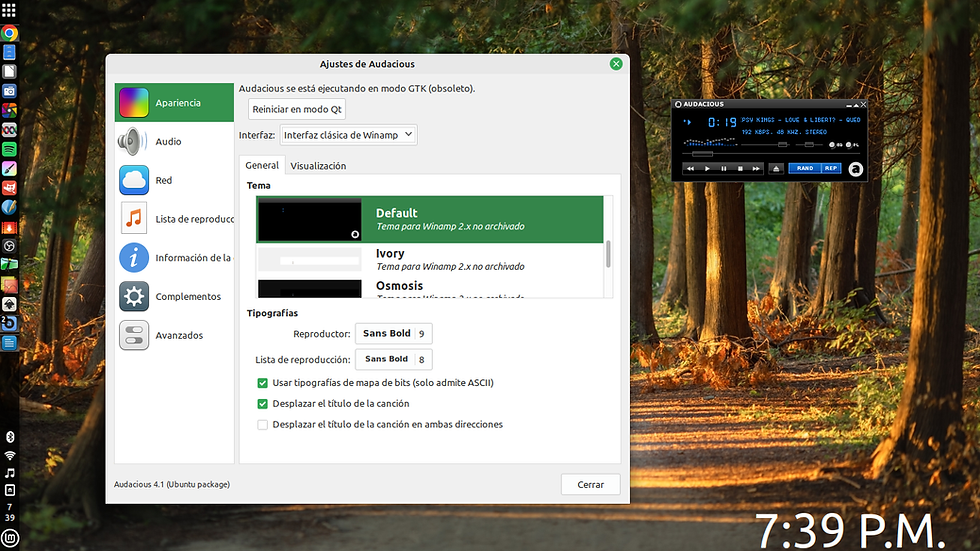This screenshot has width=980, height=551.
Task: Enable scrolling title 'en ambas direcciones'
Action: point(262,425)
